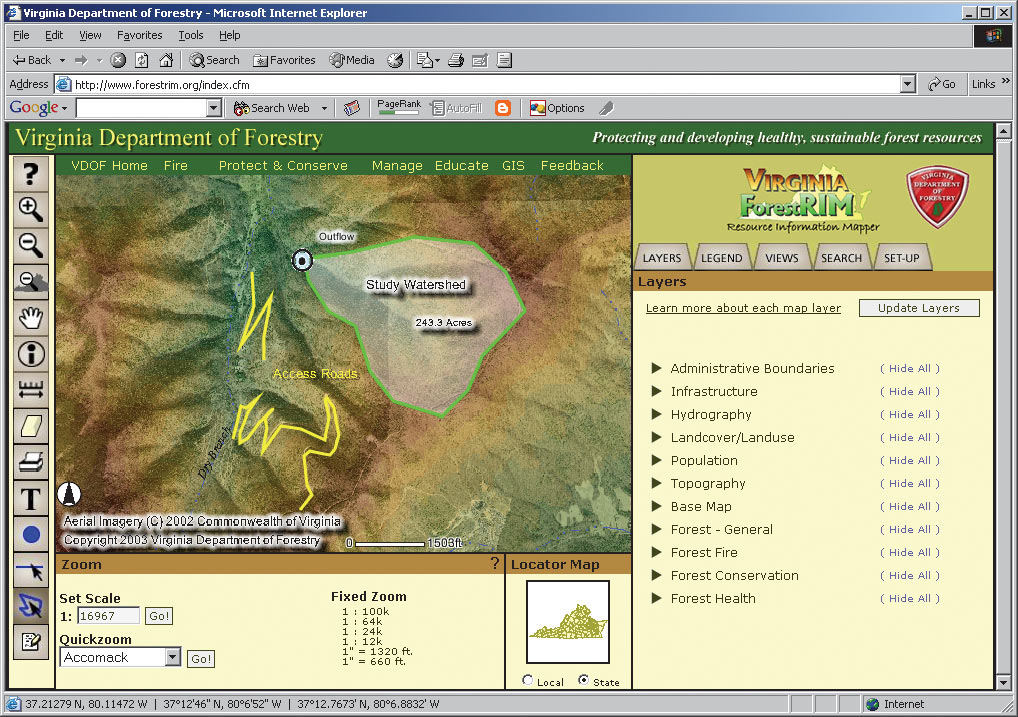
Task: Open the Quickzoom Accomack dropdown
Action: point(172,657)
